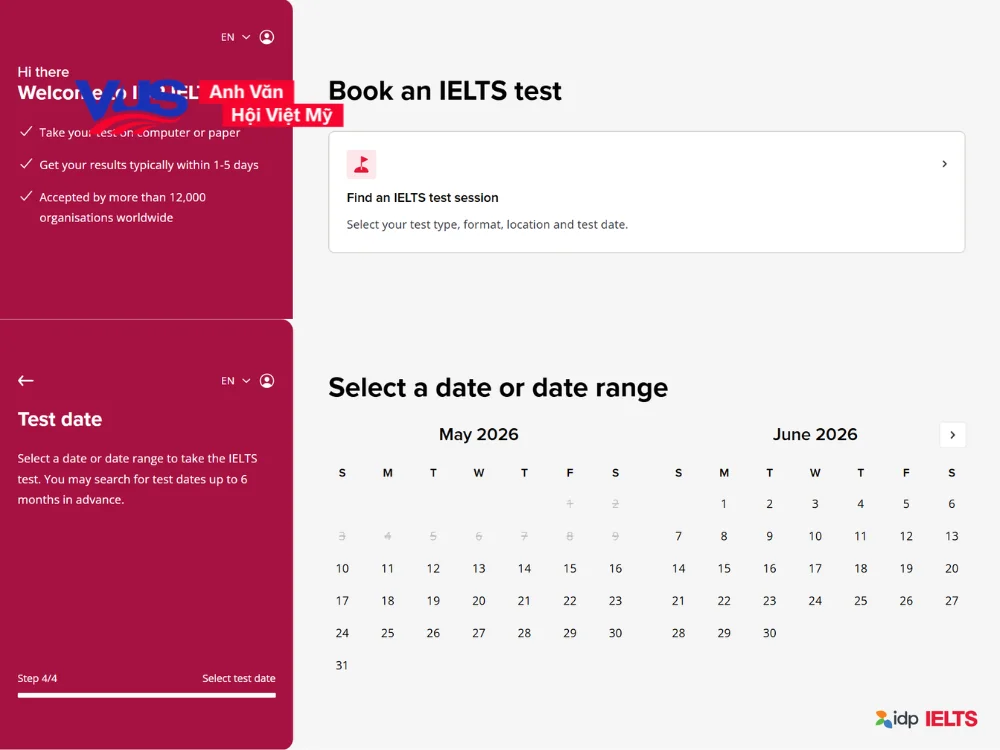
Task: Choose May 16 on the calendar
Action: (x=615, y=568)
